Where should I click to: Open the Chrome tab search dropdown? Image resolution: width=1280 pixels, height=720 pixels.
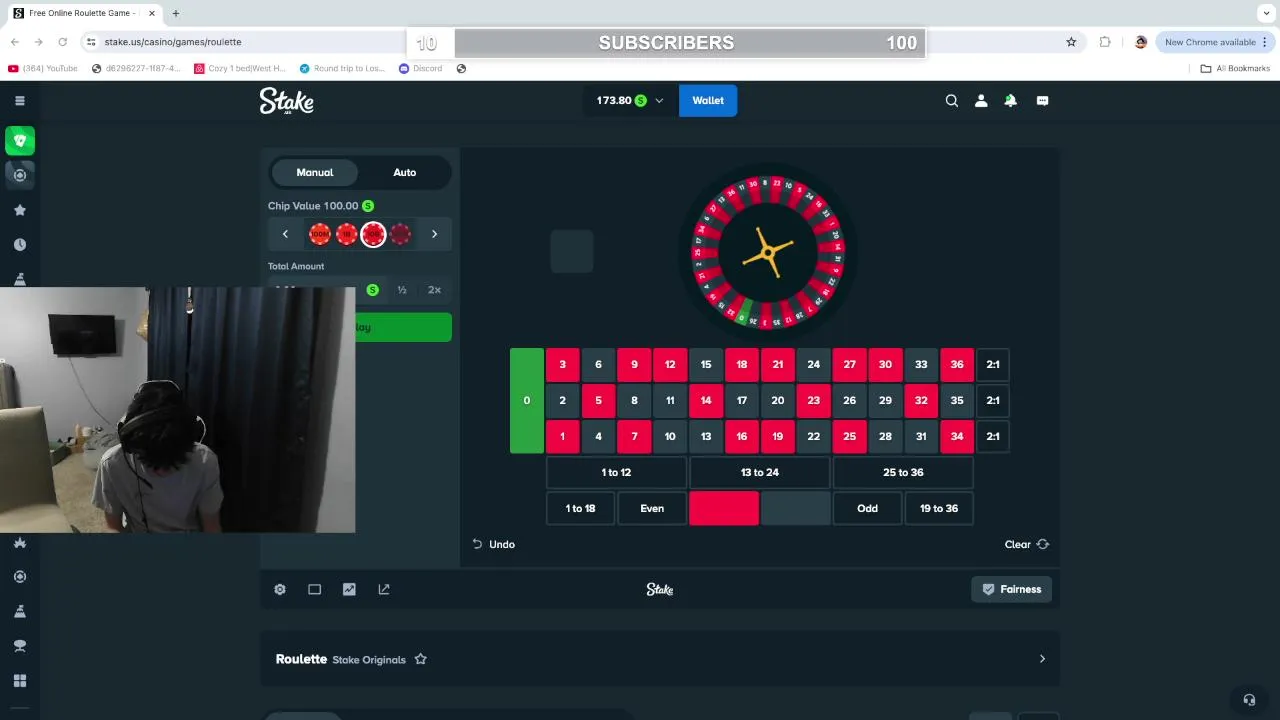[x=1265, y=13]
